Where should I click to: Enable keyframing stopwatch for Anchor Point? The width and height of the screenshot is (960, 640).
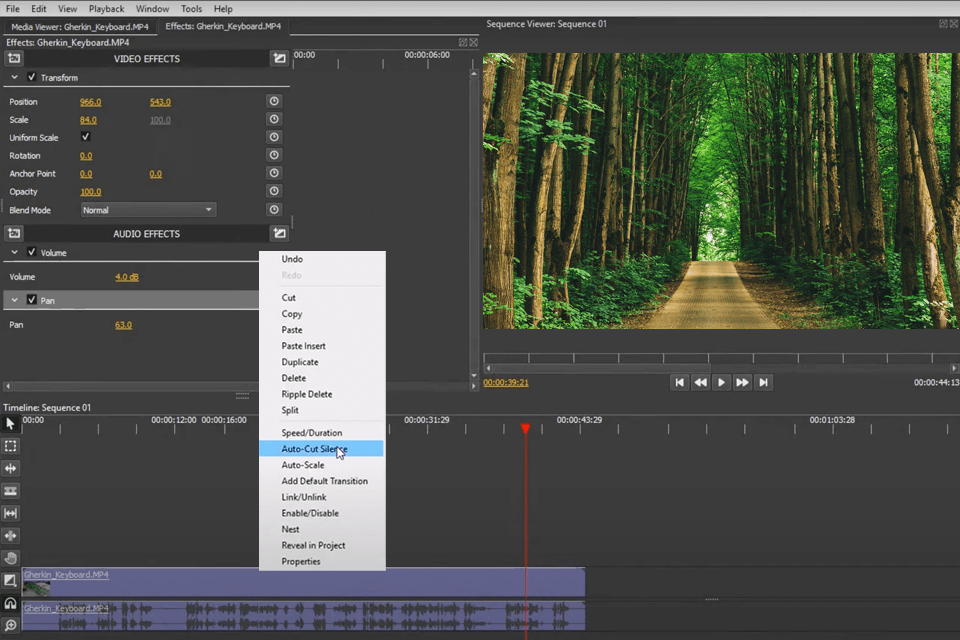pyautogui.click(x=274, y=173)
